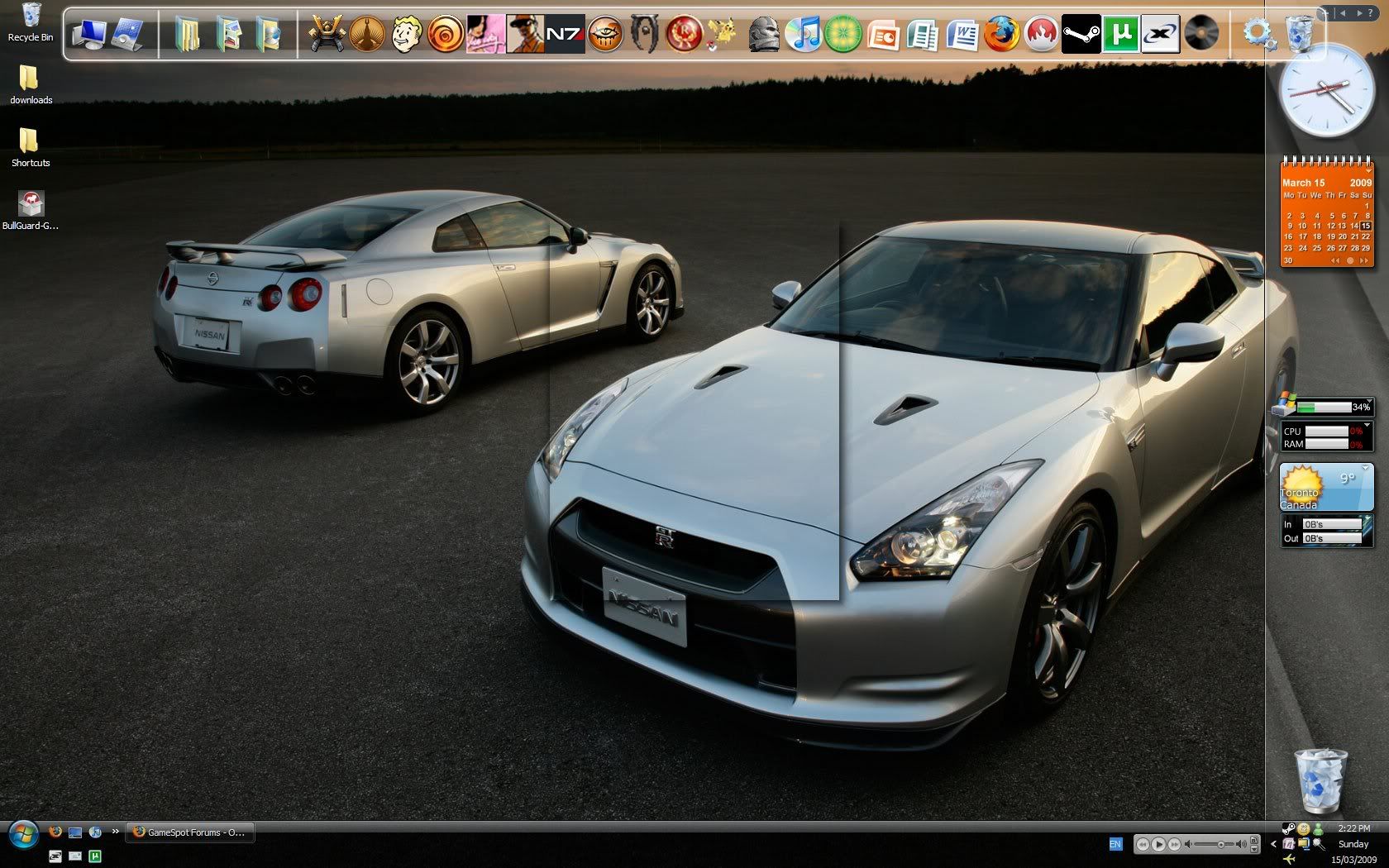The width and height of the screenshot is (1389, 868).
Task: Click the network In/Out meter gadget
Action: click(1327, 531)
